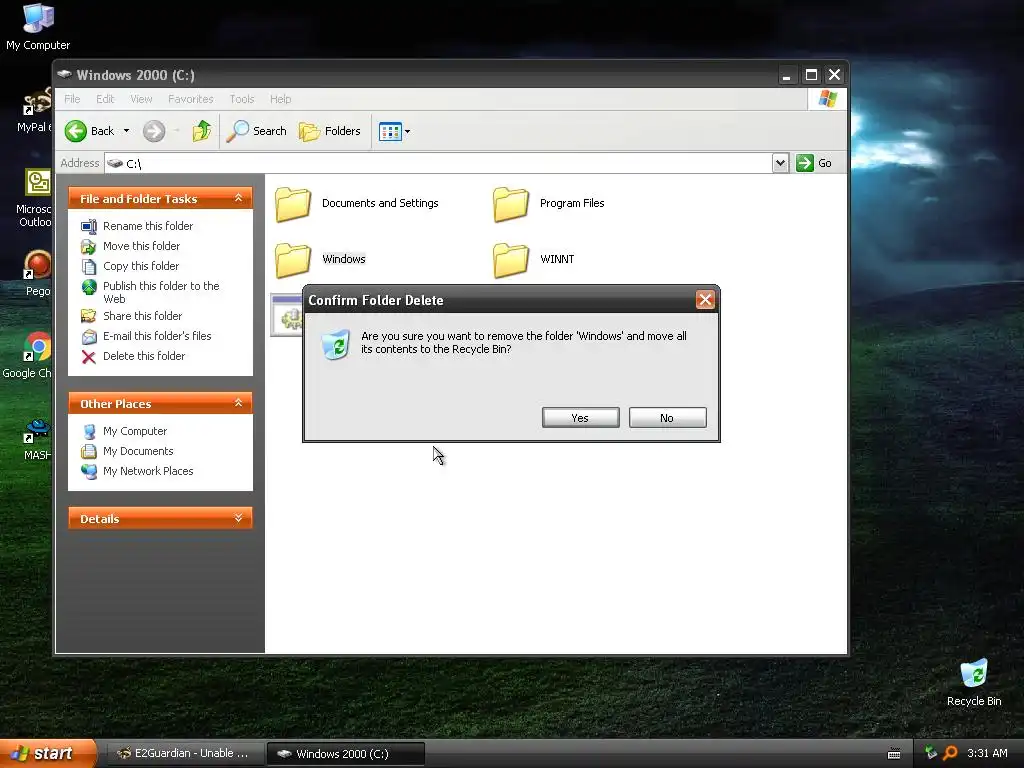Viewport: 1024px width, 768px height.
Task: Close the Confirm Folder Delete dialog
Action: pyautogui.click(x=705, y=300)
